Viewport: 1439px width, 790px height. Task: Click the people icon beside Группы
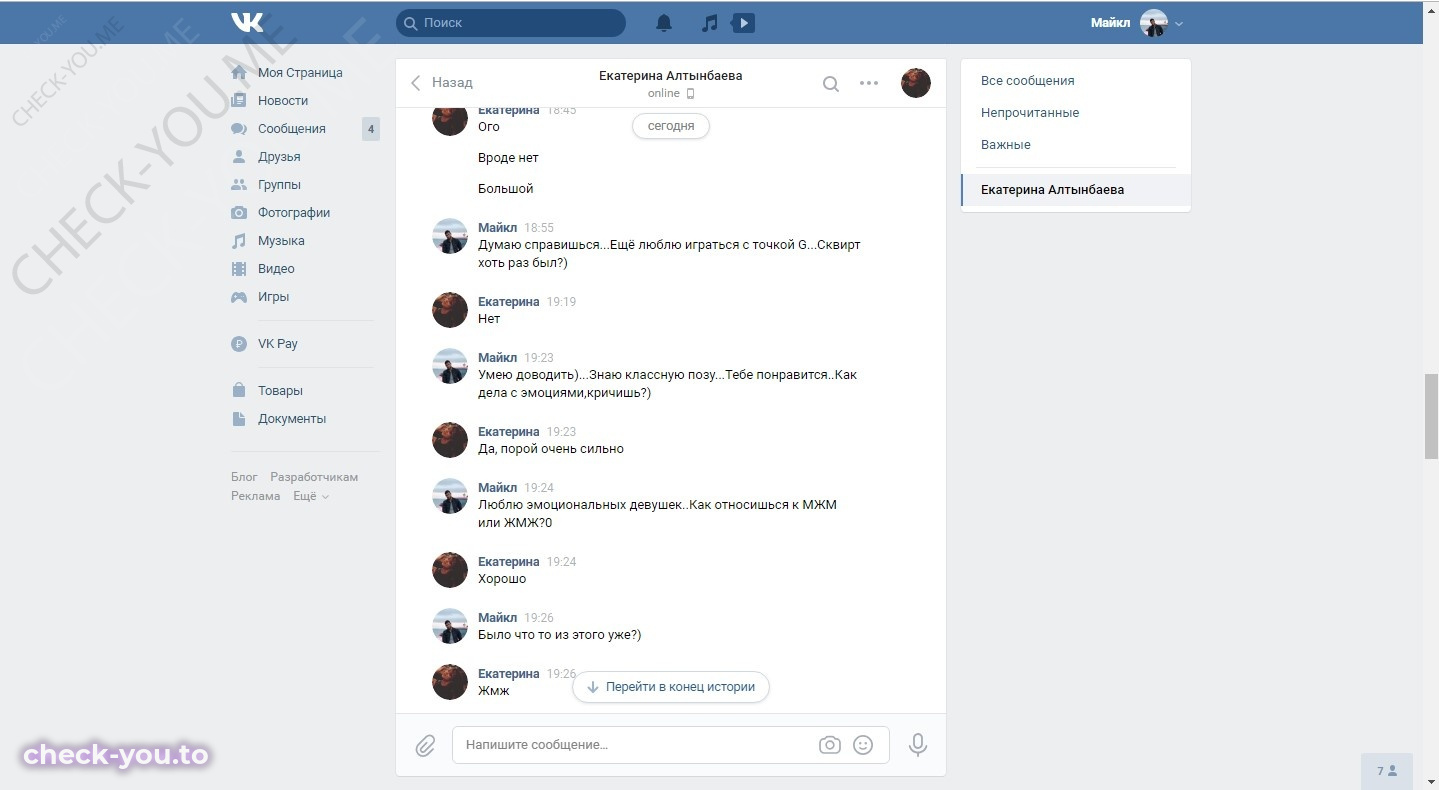pos(239,185)
